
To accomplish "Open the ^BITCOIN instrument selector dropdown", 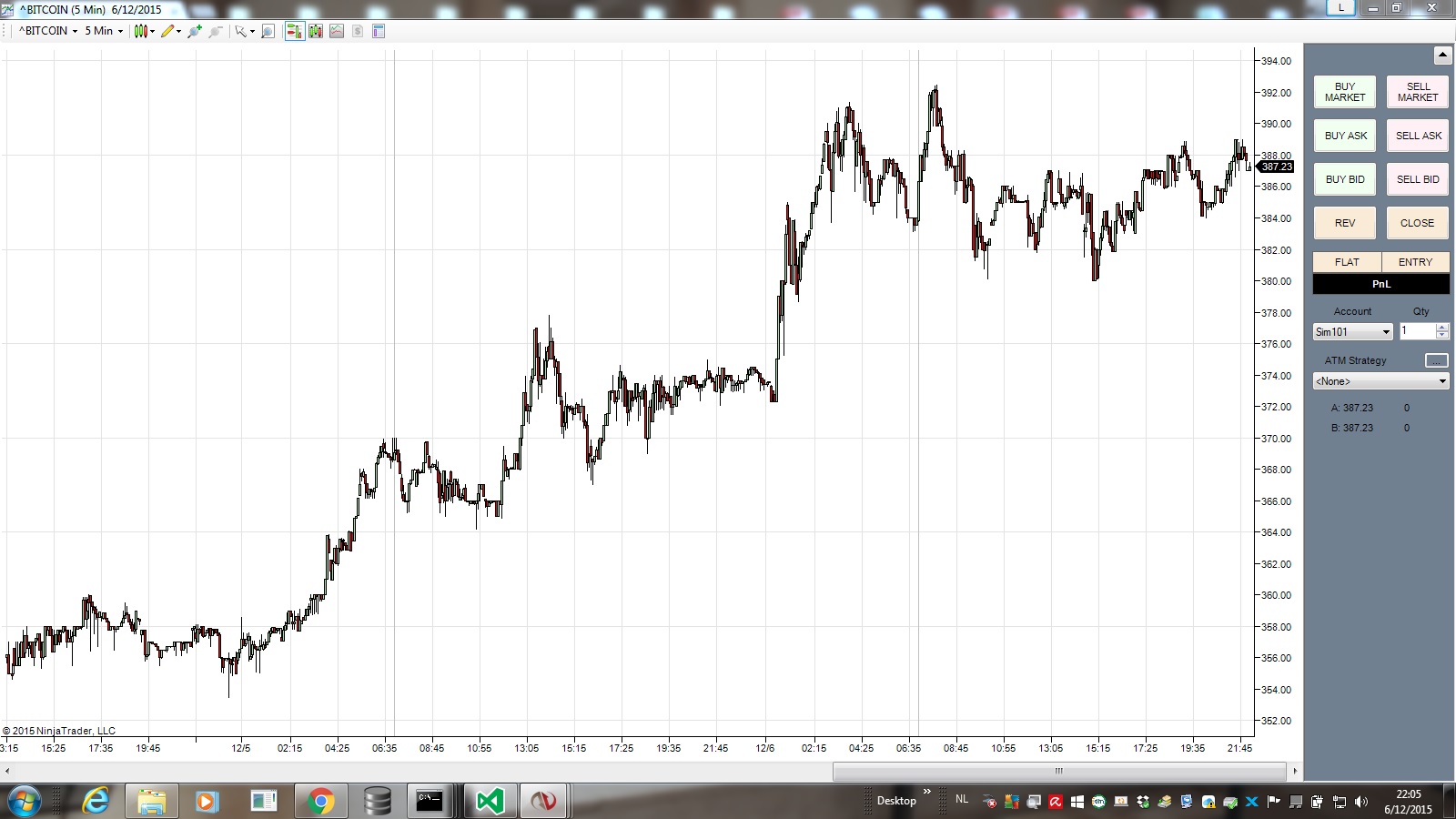I will (x=48, y=31).
